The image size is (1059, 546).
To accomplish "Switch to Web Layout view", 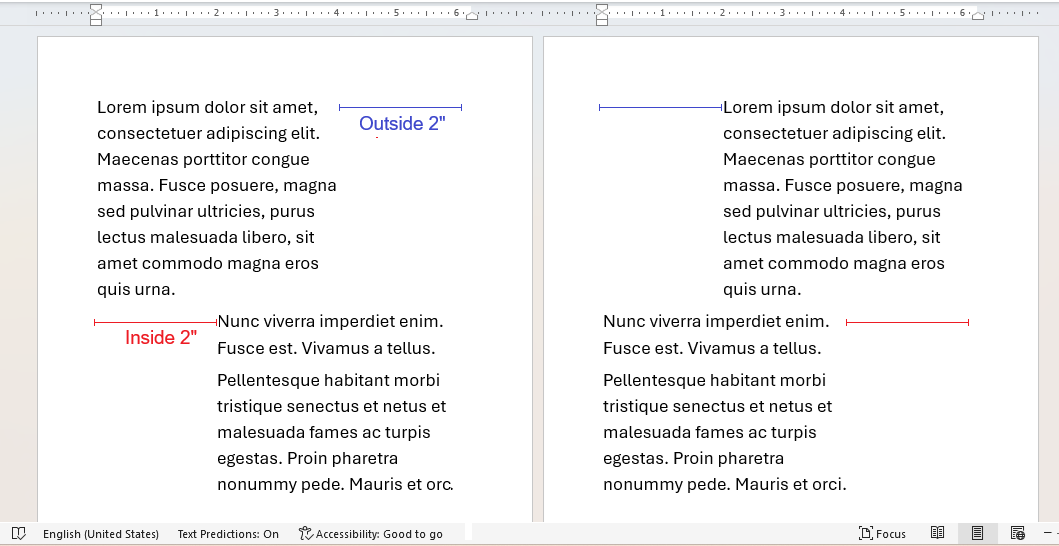I will (x=1017, y=533).
